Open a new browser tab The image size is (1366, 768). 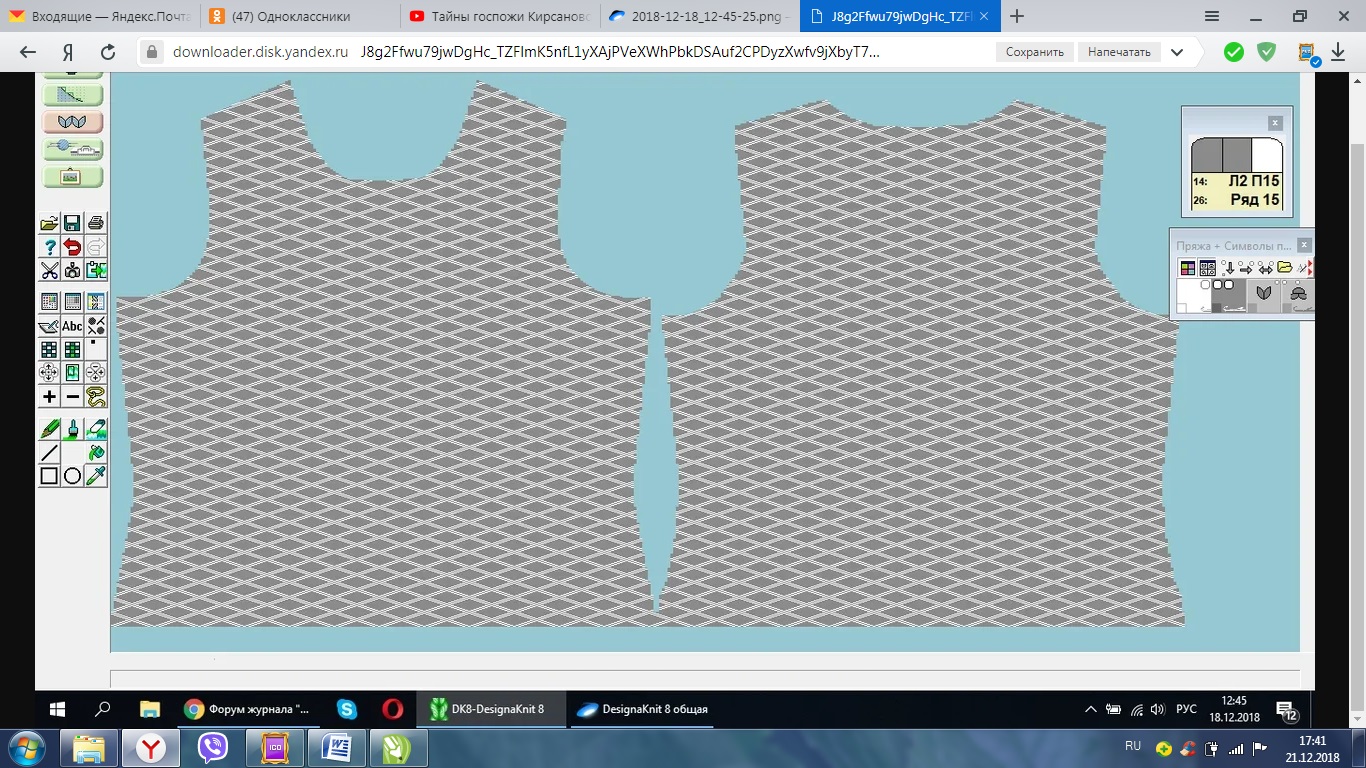tap(1018, 16)
